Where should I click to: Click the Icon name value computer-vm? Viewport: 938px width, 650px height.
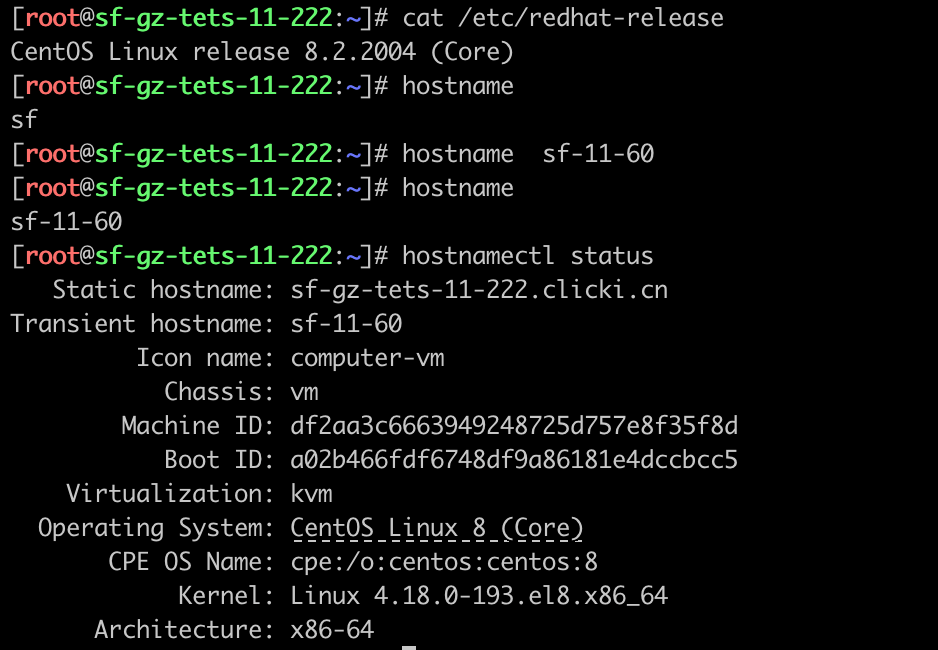click(x=367, y=358)
